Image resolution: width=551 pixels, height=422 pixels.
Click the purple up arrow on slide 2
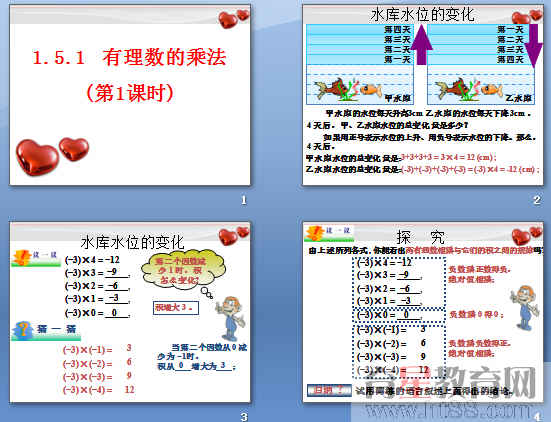pyautogui.click(x=421, y=44)
